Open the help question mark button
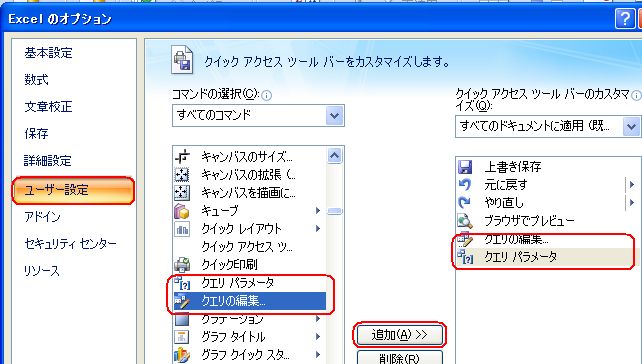The width and height of the screenshot is (642, 364). (x=625, y=19)
